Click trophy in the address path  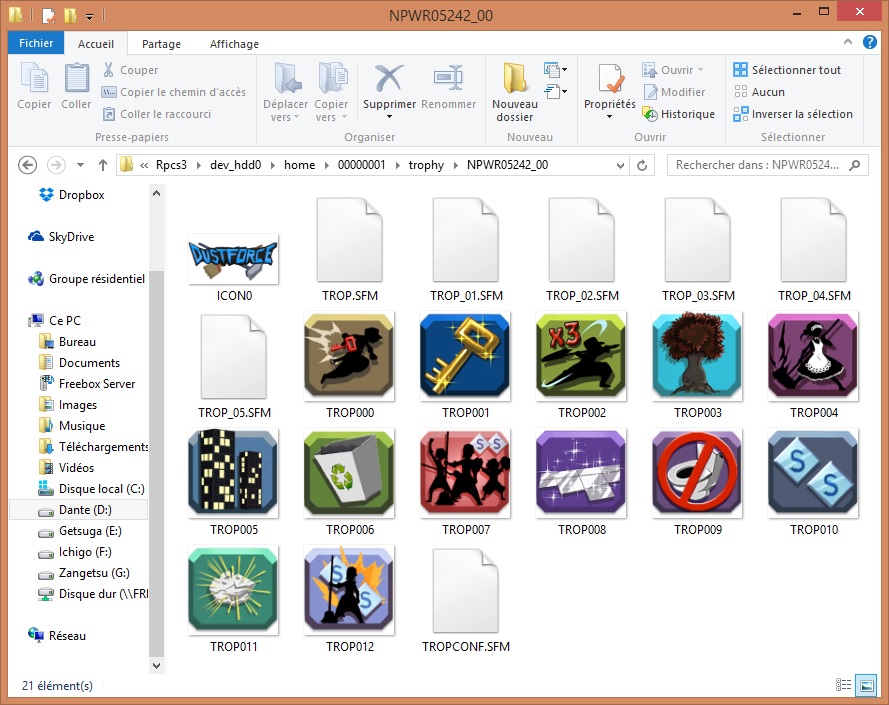426,165
